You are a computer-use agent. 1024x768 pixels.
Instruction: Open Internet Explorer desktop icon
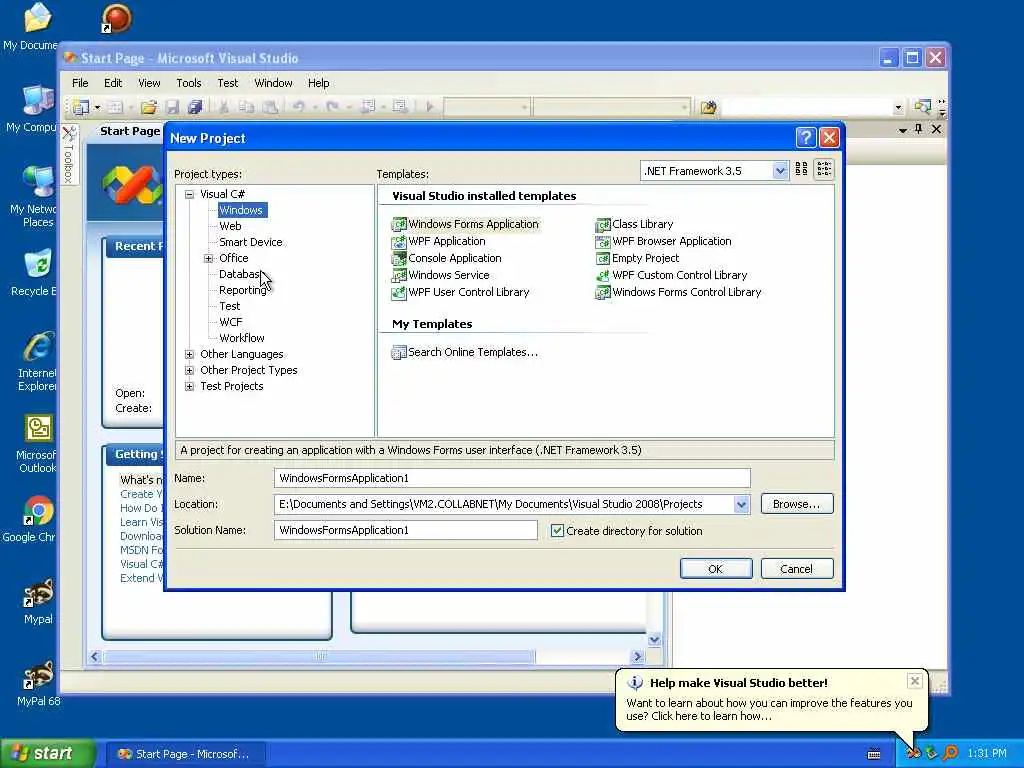pyautogui.click(x=37, y=361)
